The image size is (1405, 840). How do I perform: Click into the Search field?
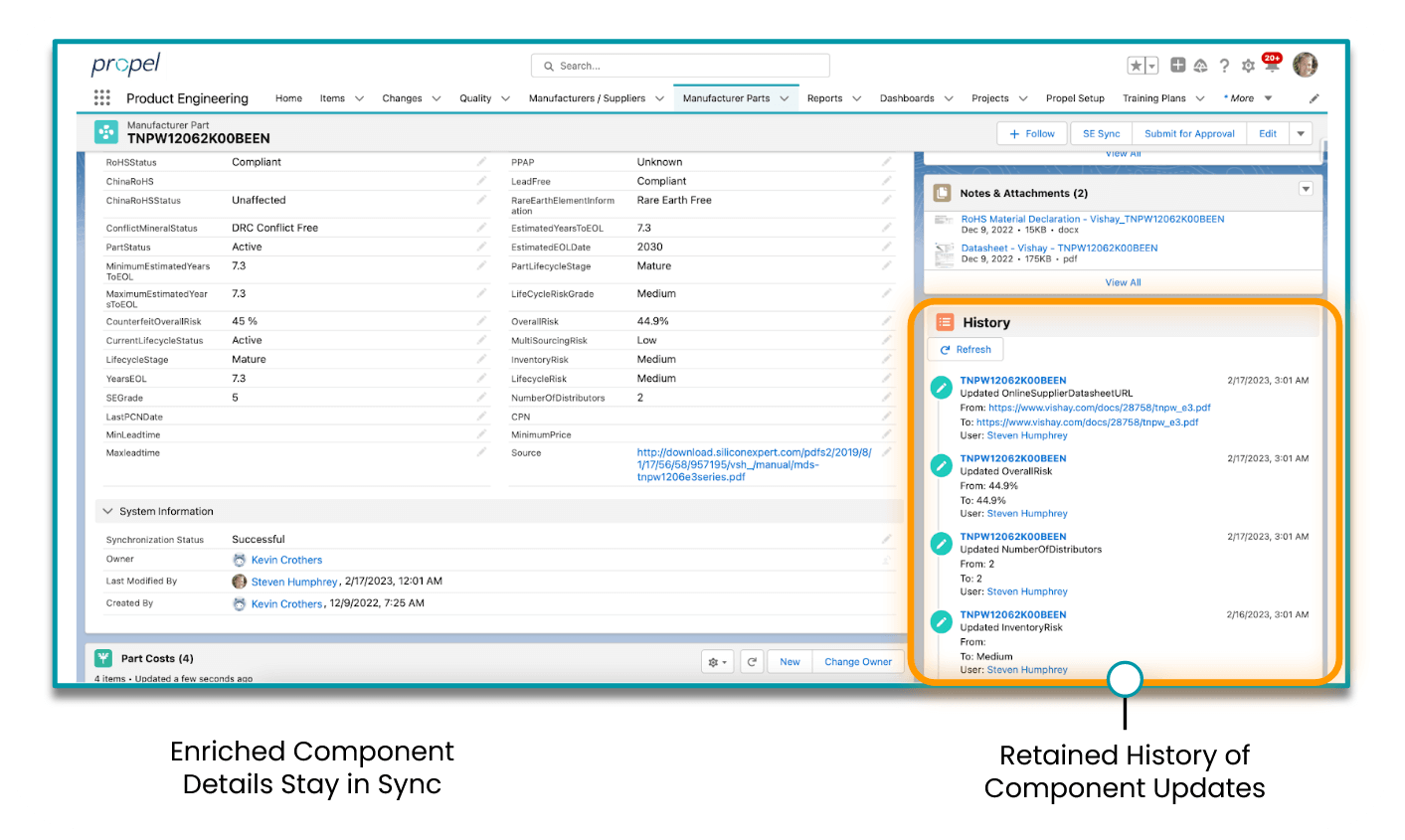(686, 66)
